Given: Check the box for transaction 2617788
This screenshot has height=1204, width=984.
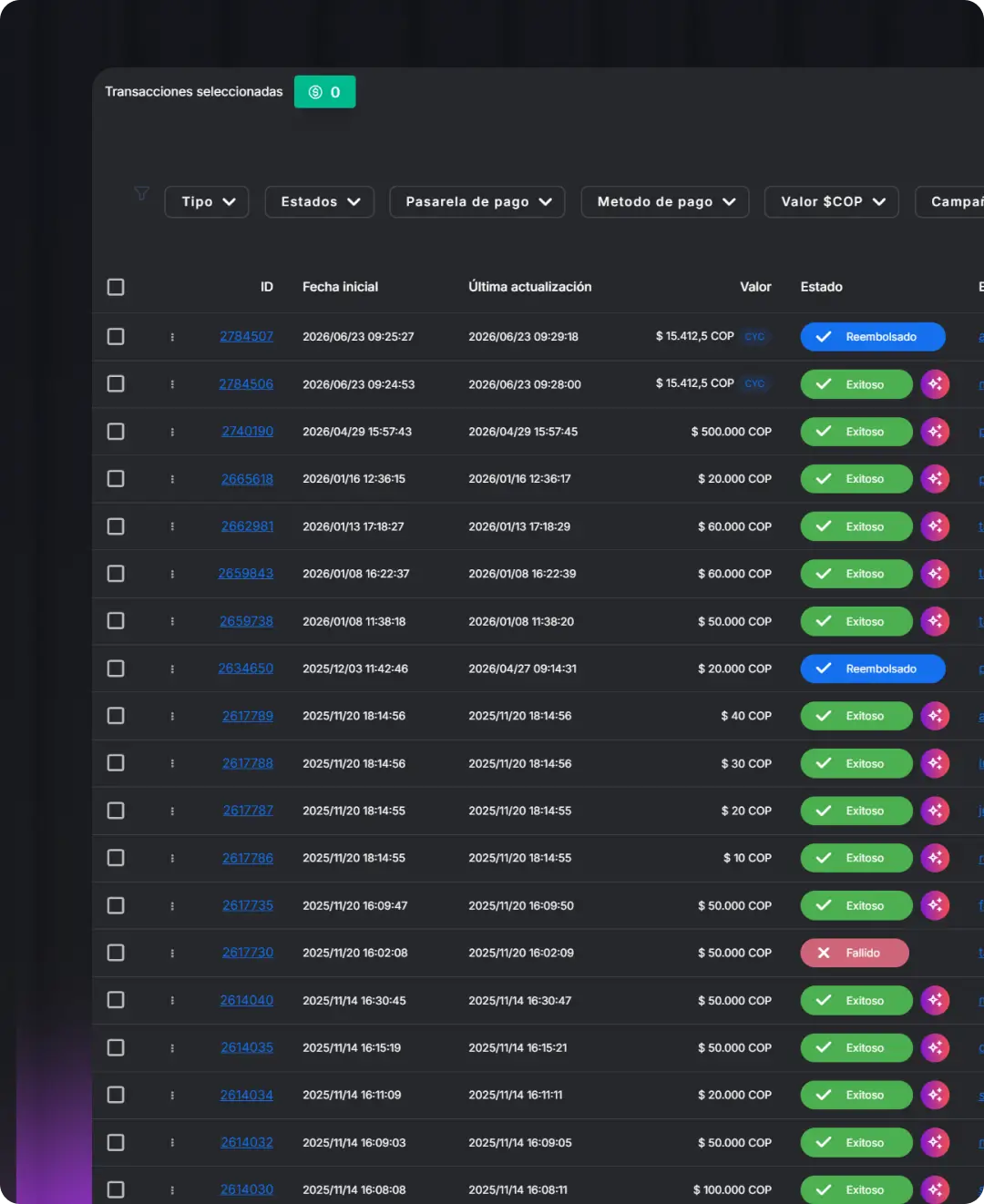Looking at the screenshot, I should point(116,763).
